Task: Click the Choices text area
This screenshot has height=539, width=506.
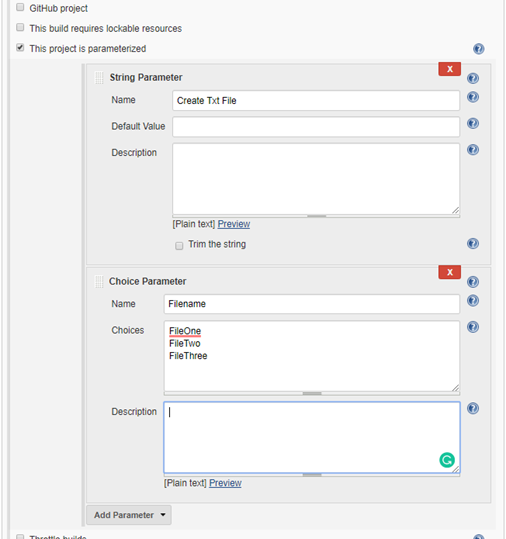Action: pyautogui.click(x=312, y=356)
